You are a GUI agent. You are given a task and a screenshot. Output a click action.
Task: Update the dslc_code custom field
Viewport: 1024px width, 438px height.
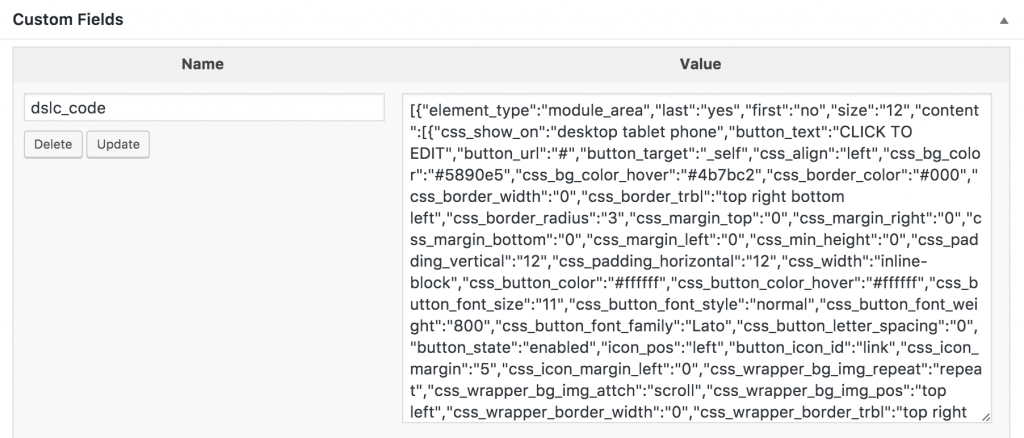point(118,144)
